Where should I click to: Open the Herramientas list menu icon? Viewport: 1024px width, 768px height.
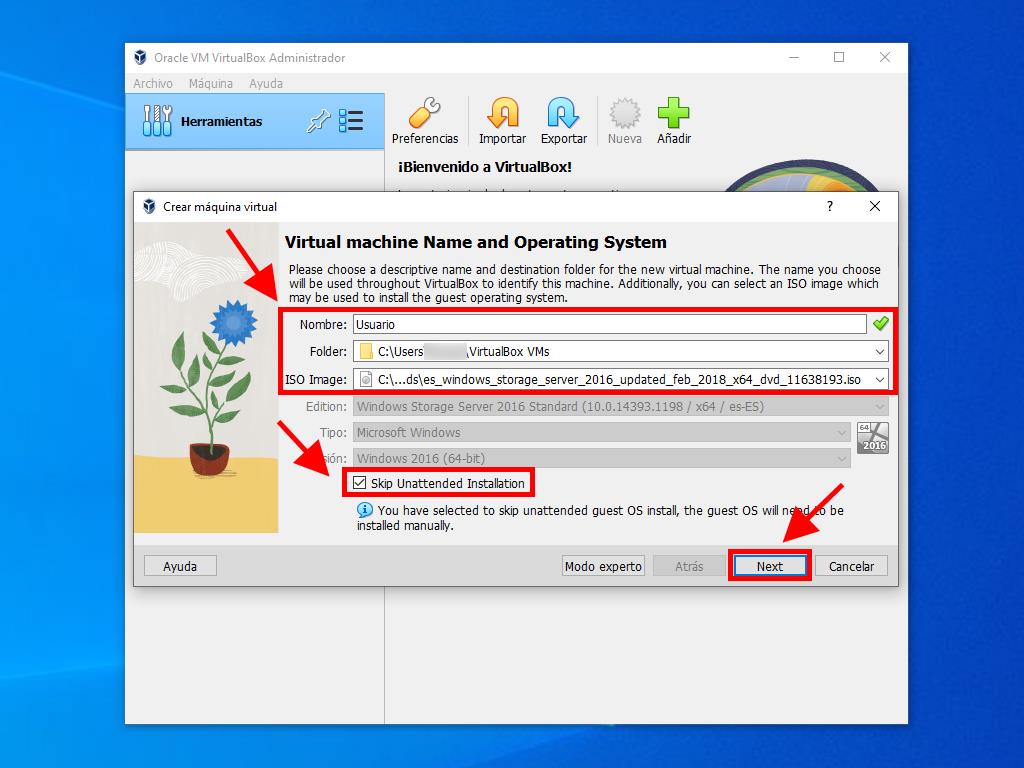pyautogui.click(x=351, y=122)
